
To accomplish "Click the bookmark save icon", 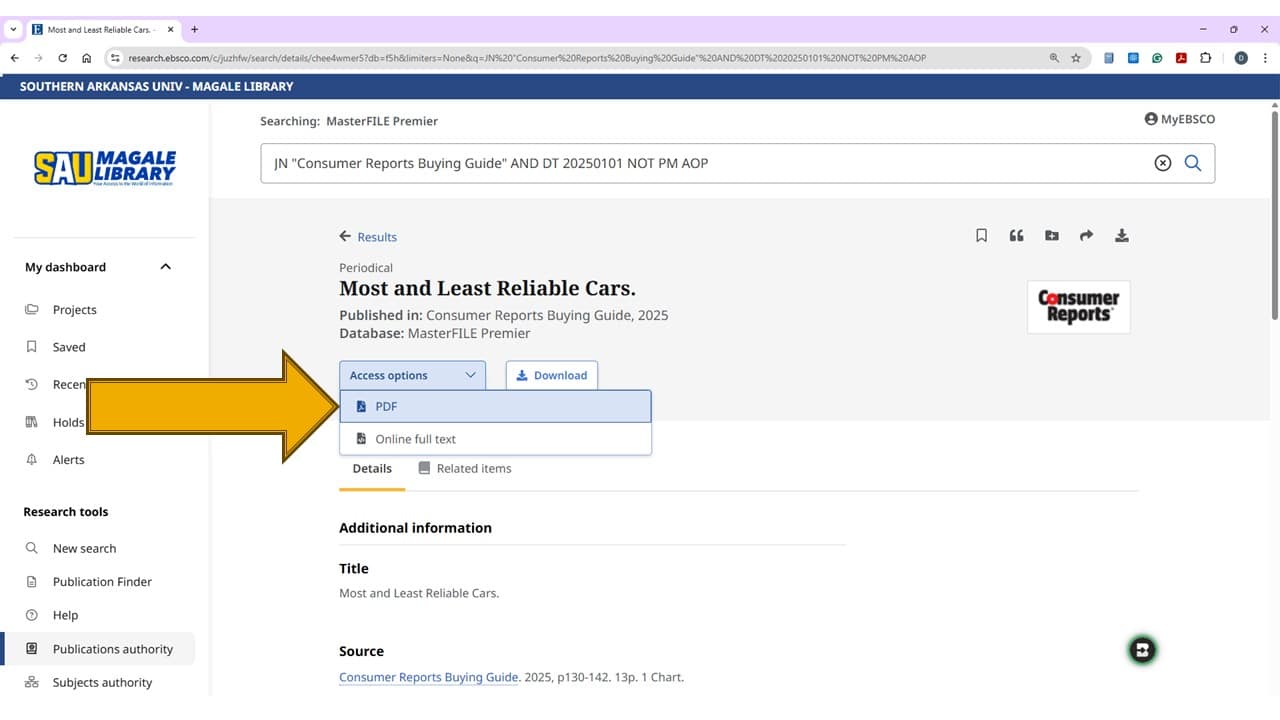I will pos(981,236).
